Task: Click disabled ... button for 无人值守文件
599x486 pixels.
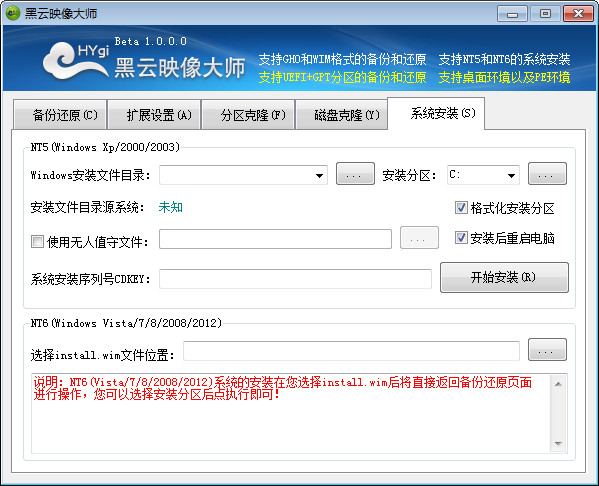Action: 419,238
